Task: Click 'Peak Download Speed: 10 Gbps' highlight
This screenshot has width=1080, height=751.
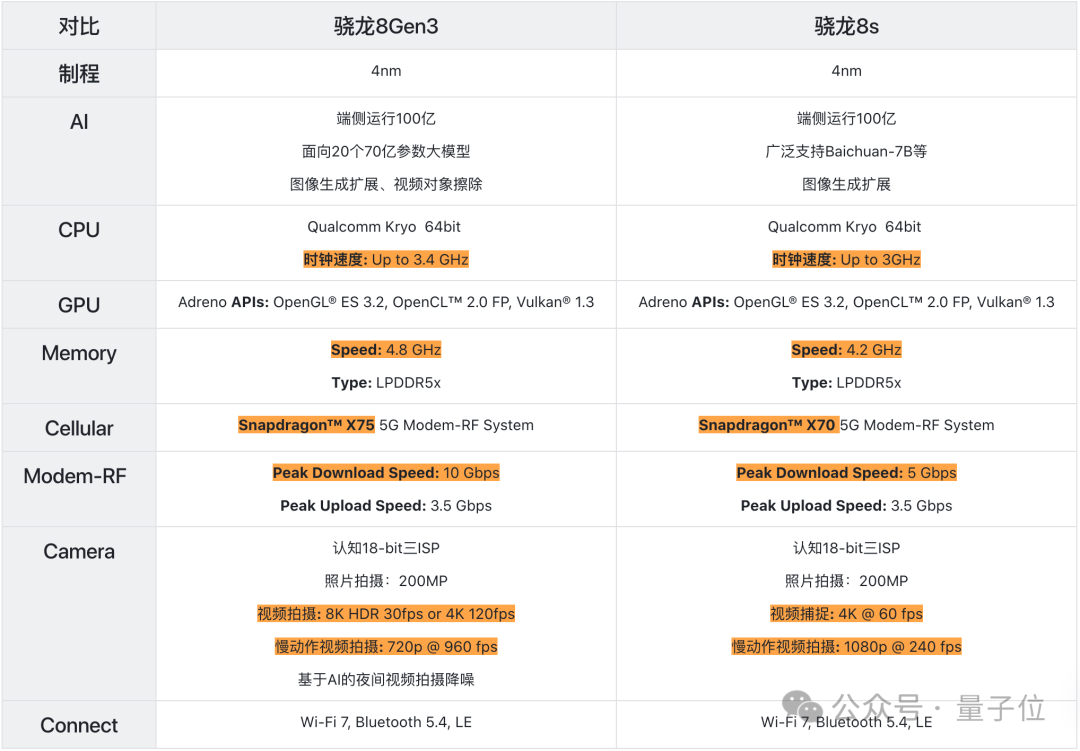Action: (386, 473)
